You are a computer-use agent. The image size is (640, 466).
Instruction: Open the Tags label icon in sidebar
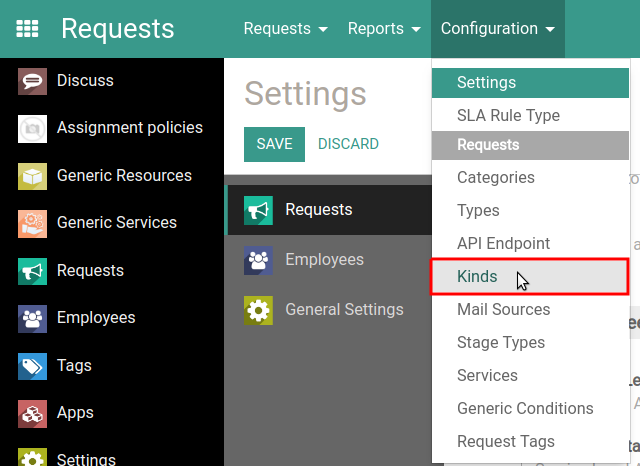click(x=32, y=366)
